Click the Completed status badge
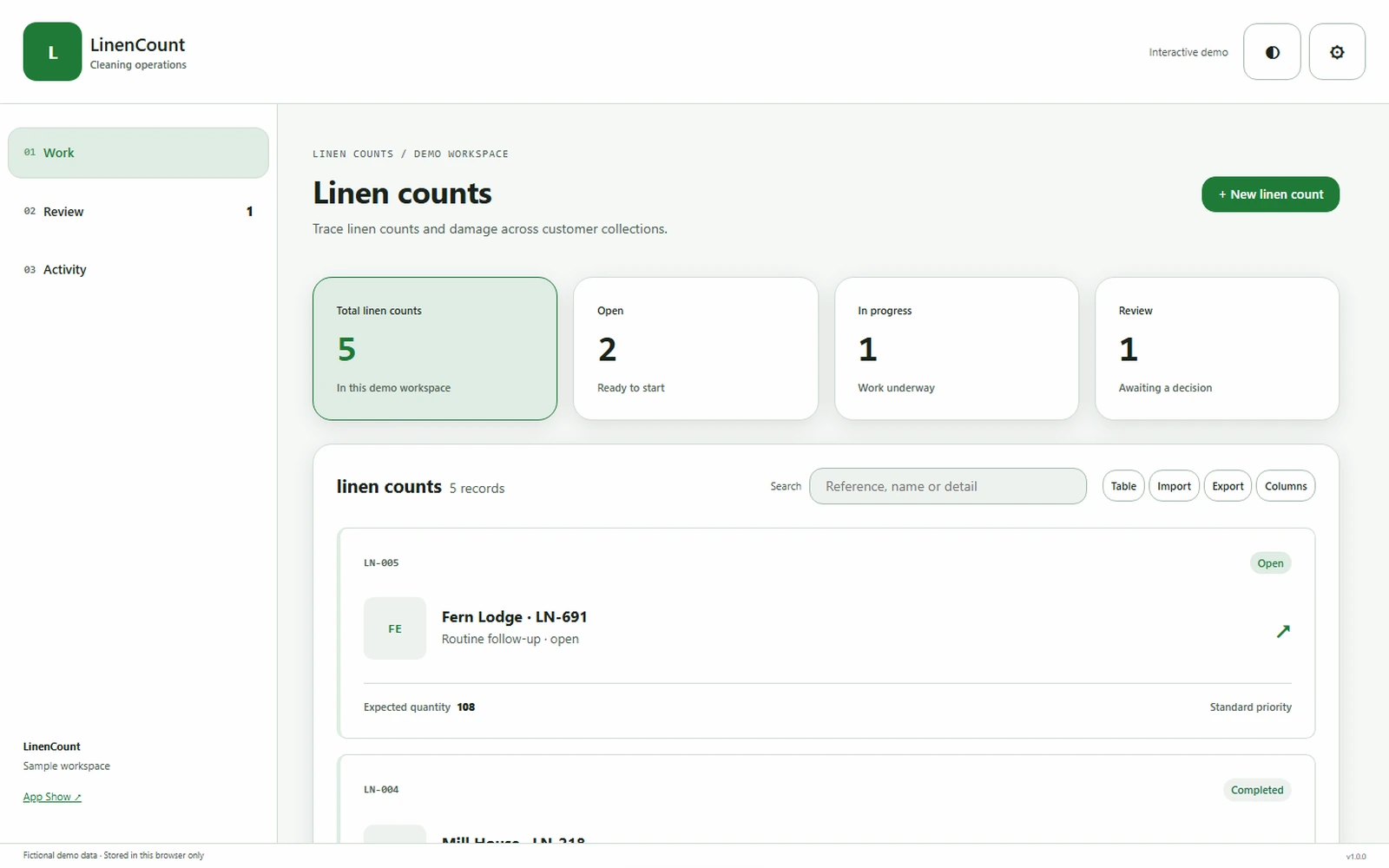The image size is (1389, 868). (x=1257, y=790)
